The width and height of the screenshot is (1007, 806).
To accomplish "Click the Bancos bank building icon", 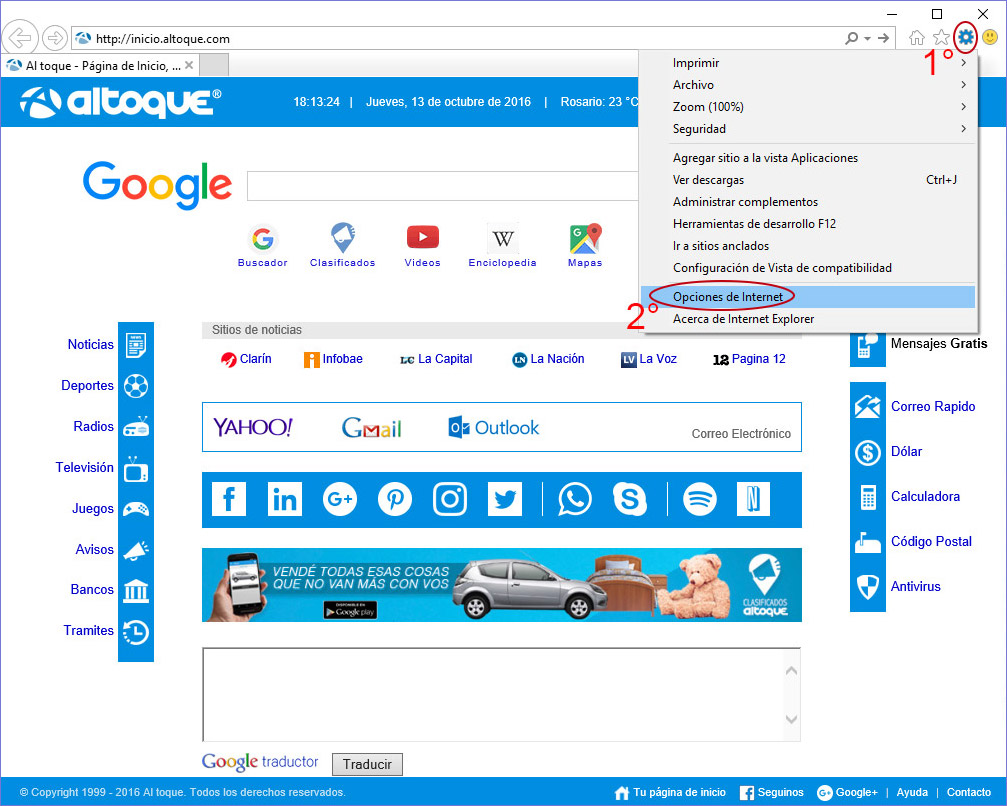I will pyautogui.click(x=136, y=590).
